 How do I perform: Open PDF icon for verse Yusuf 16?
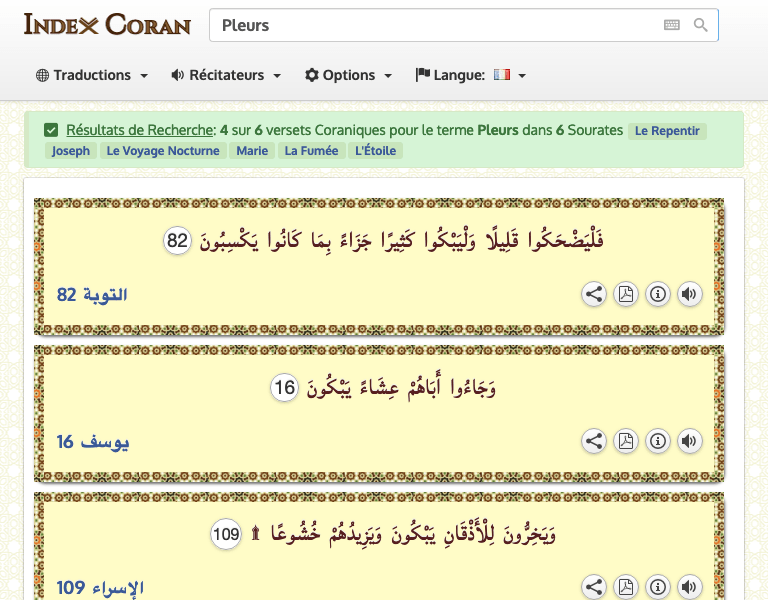626,440
